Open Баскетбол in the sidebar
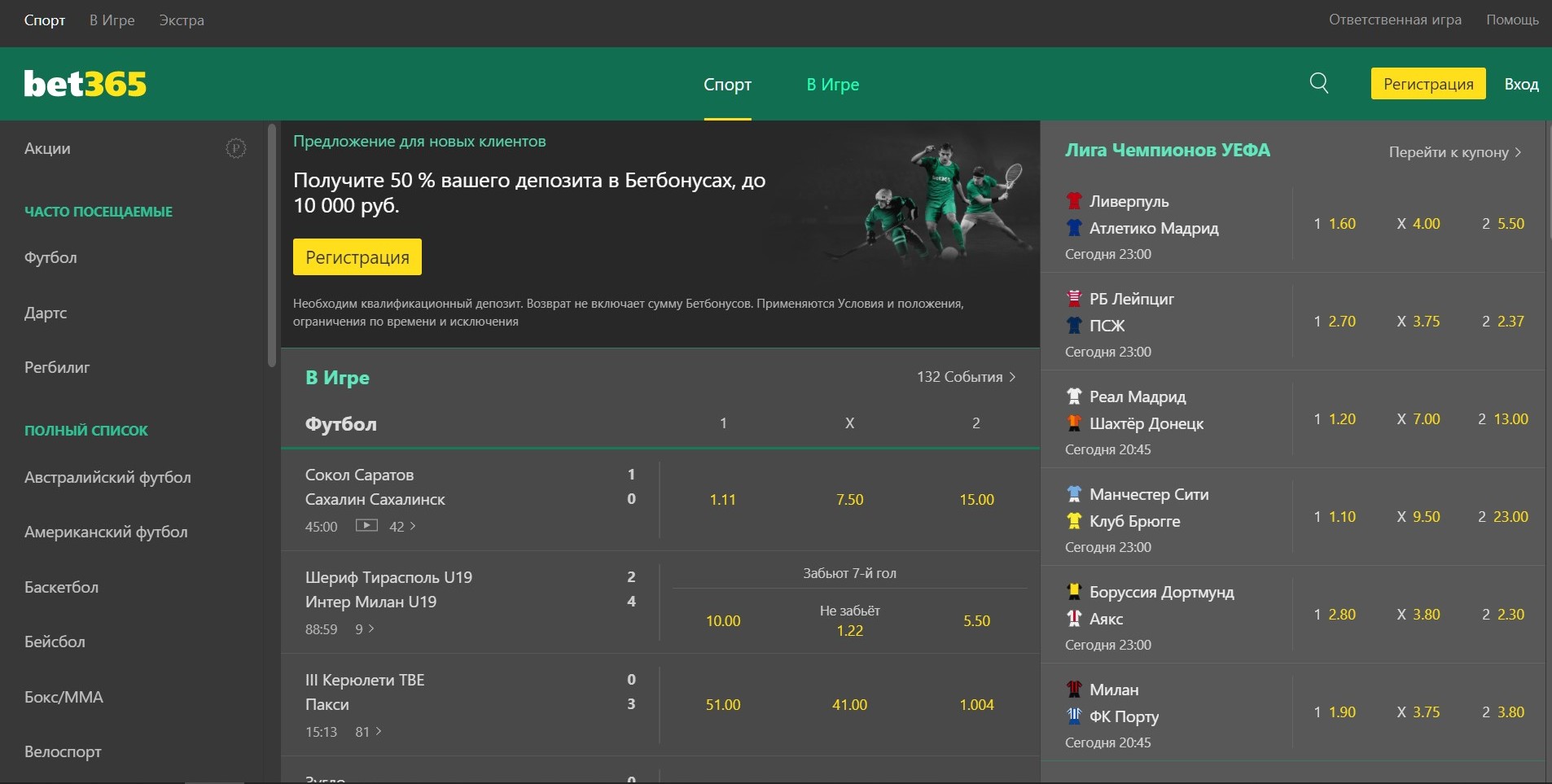1552x784 pixels. tap(61, 587)
